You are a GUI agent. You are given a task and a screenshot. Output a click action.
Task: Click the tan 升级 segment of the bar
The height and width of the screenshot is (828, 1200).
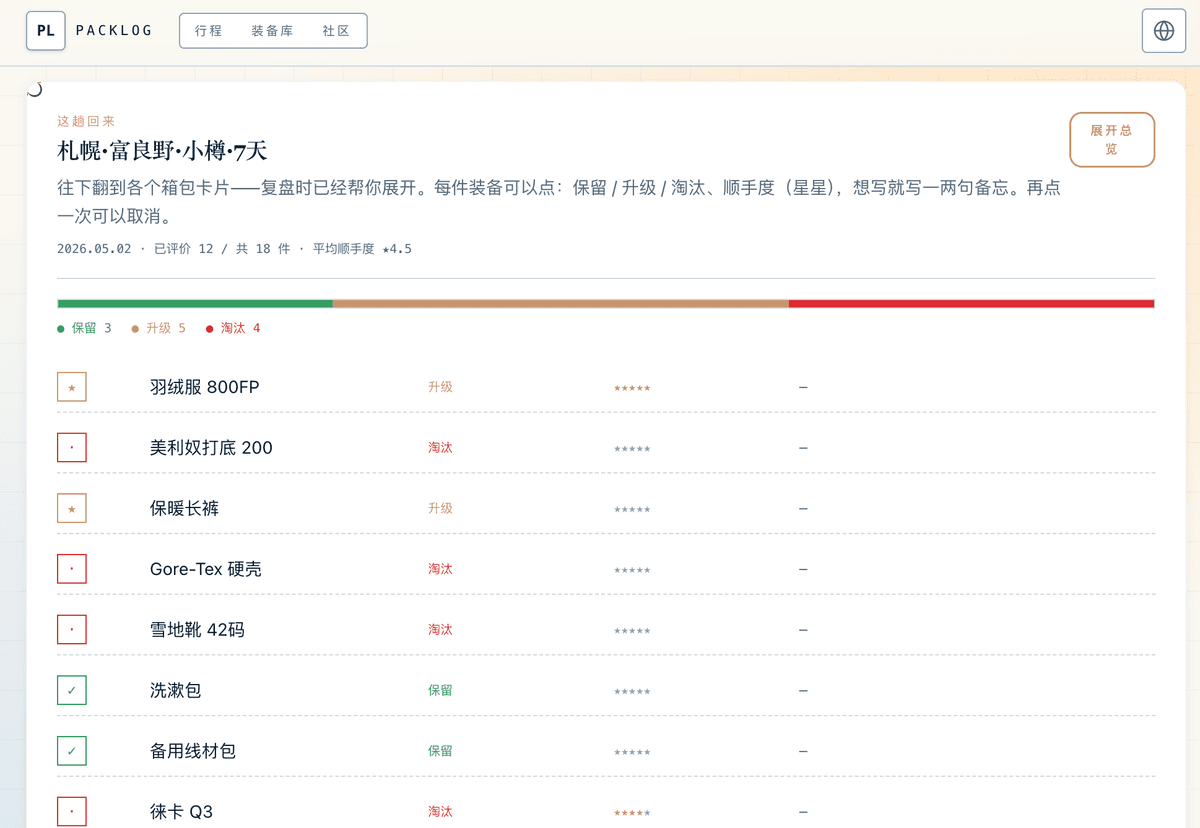pyautogui.click(x=561, y=303)
